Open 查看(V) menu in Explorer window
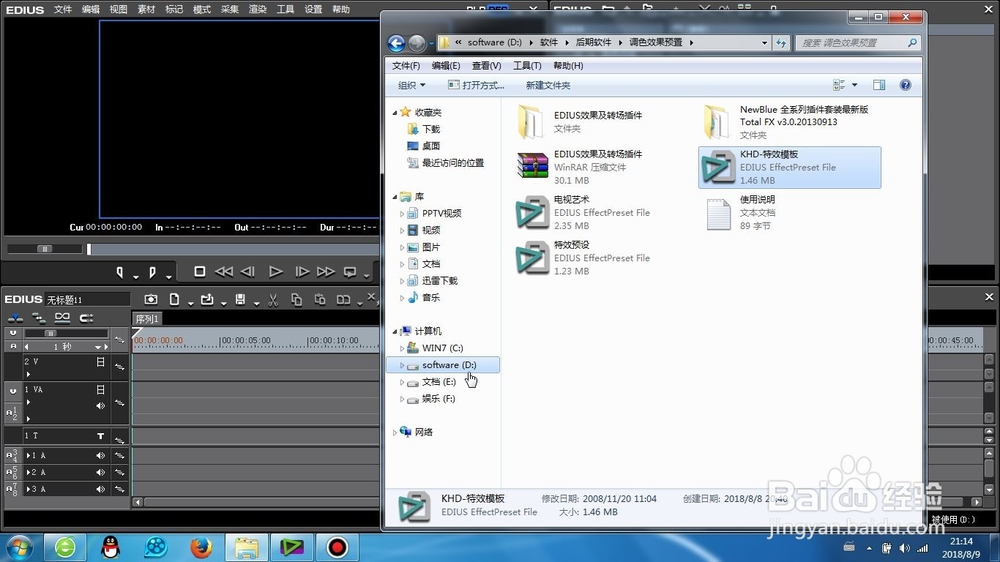Screen dimensions: 1000x562 click(486, 66)
